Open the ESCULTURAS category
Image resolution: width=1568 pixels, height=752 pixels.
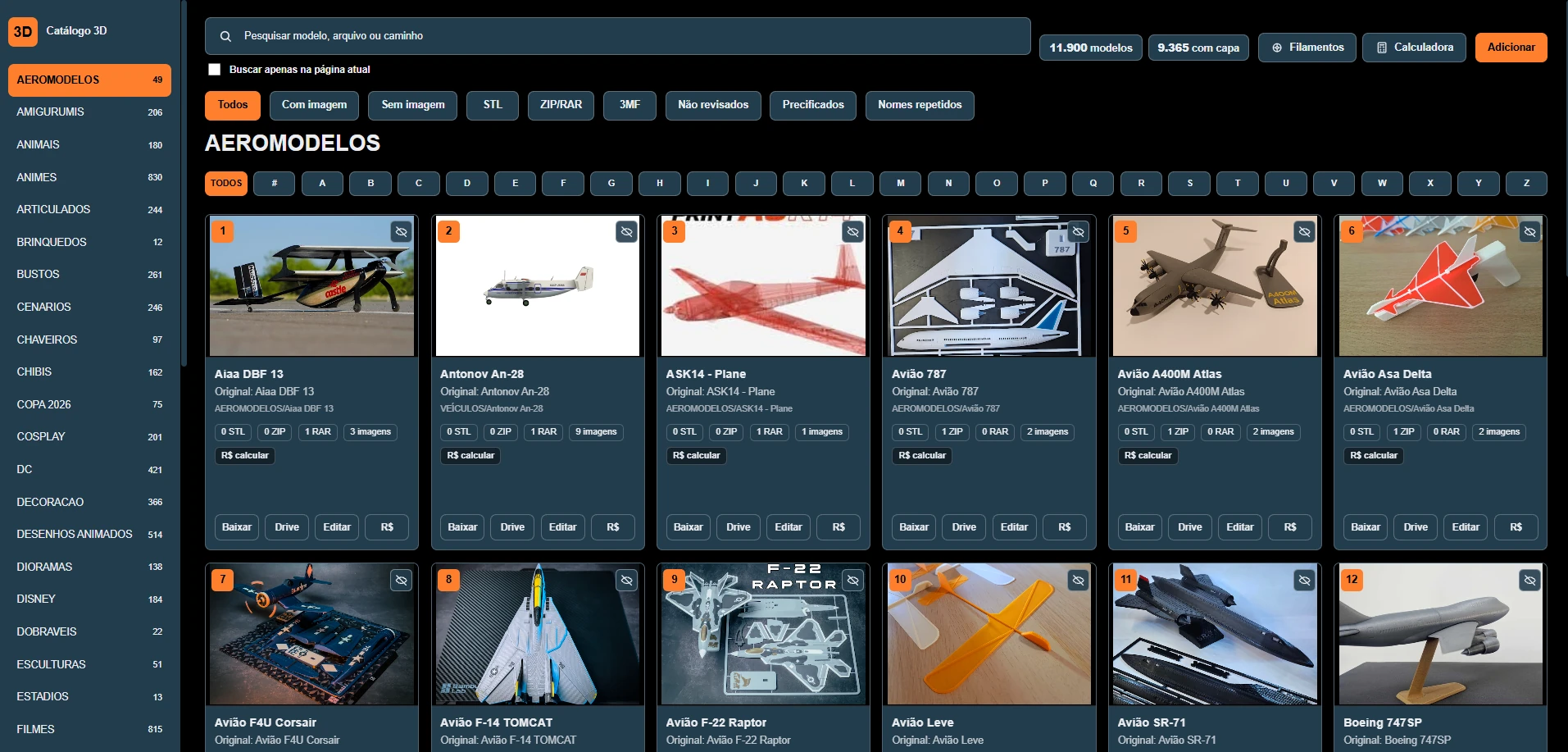tap(89, 664)
